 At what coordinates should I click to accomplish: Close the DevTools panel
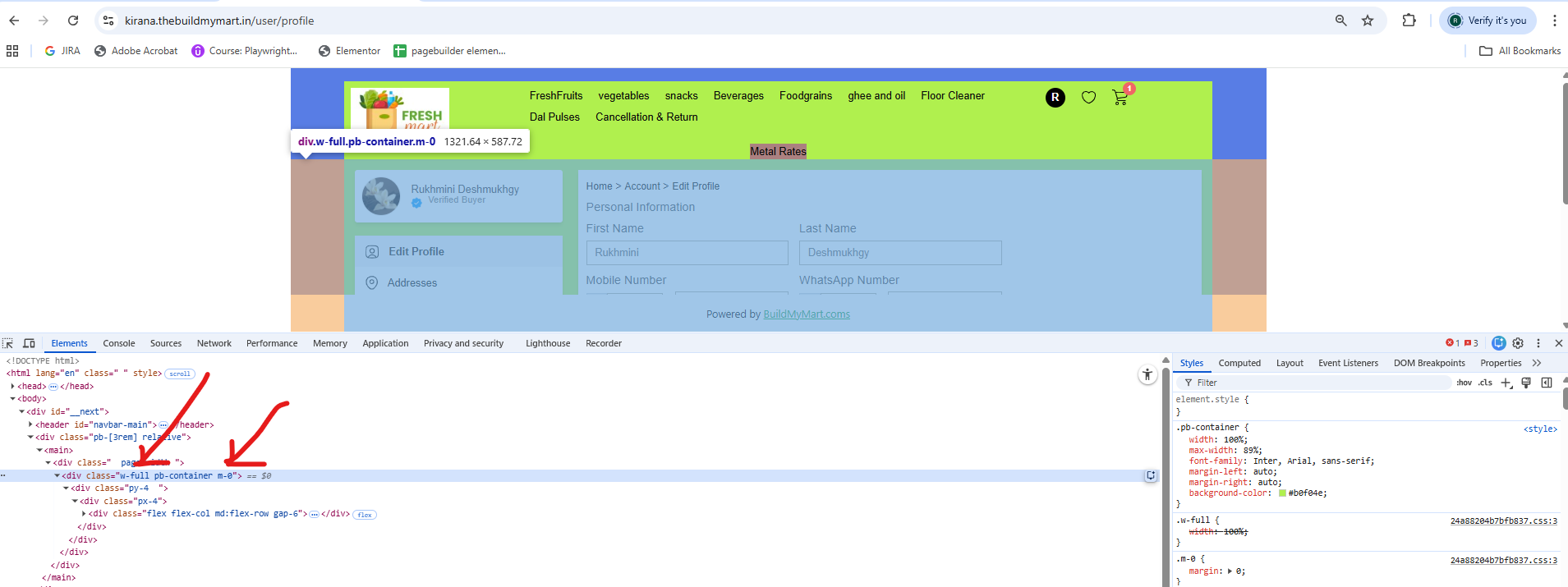point(1558,343)
